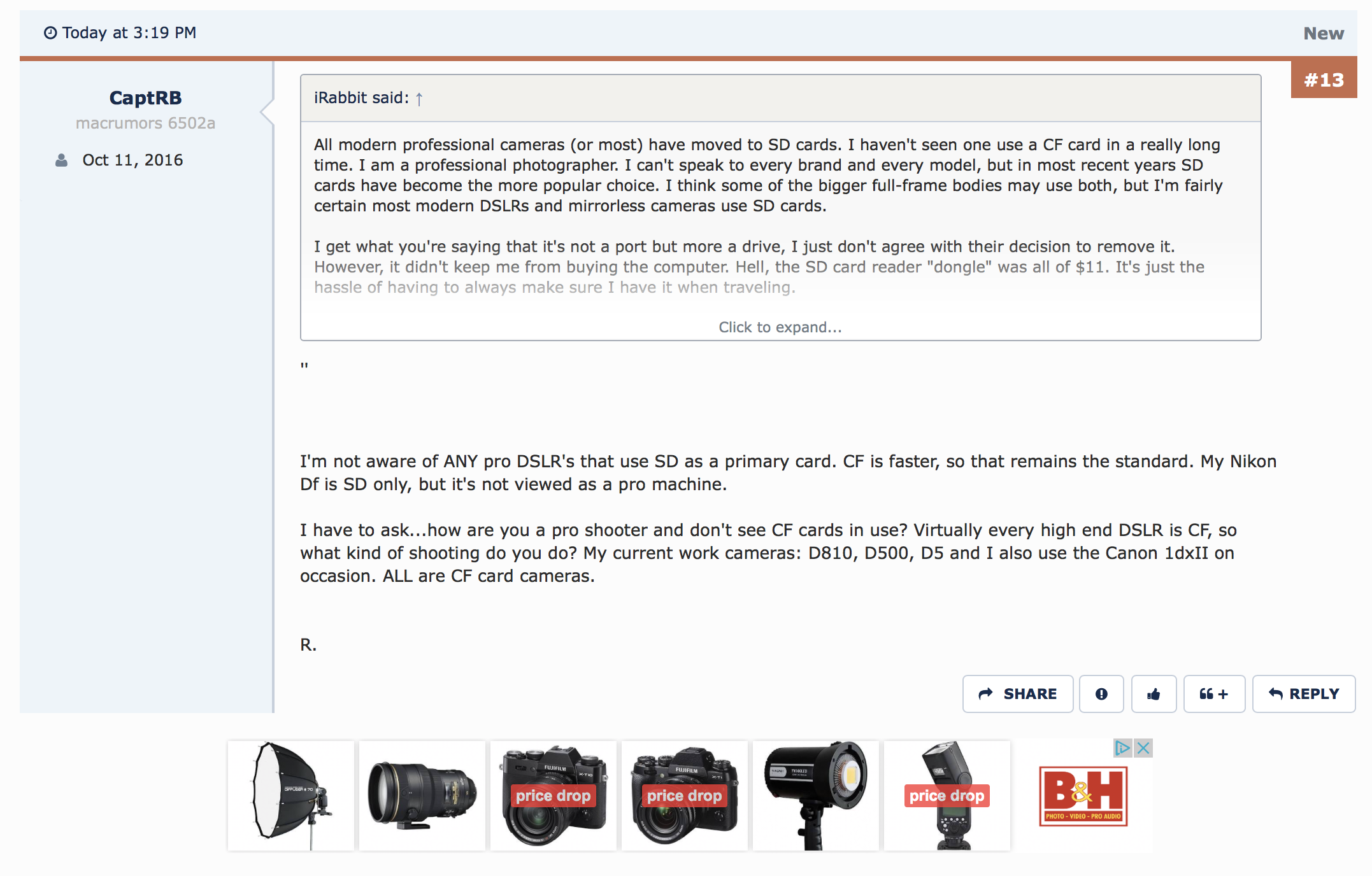Open post permalink #13
Screen dimensions: 1372x876
(x=1324, y=80)
